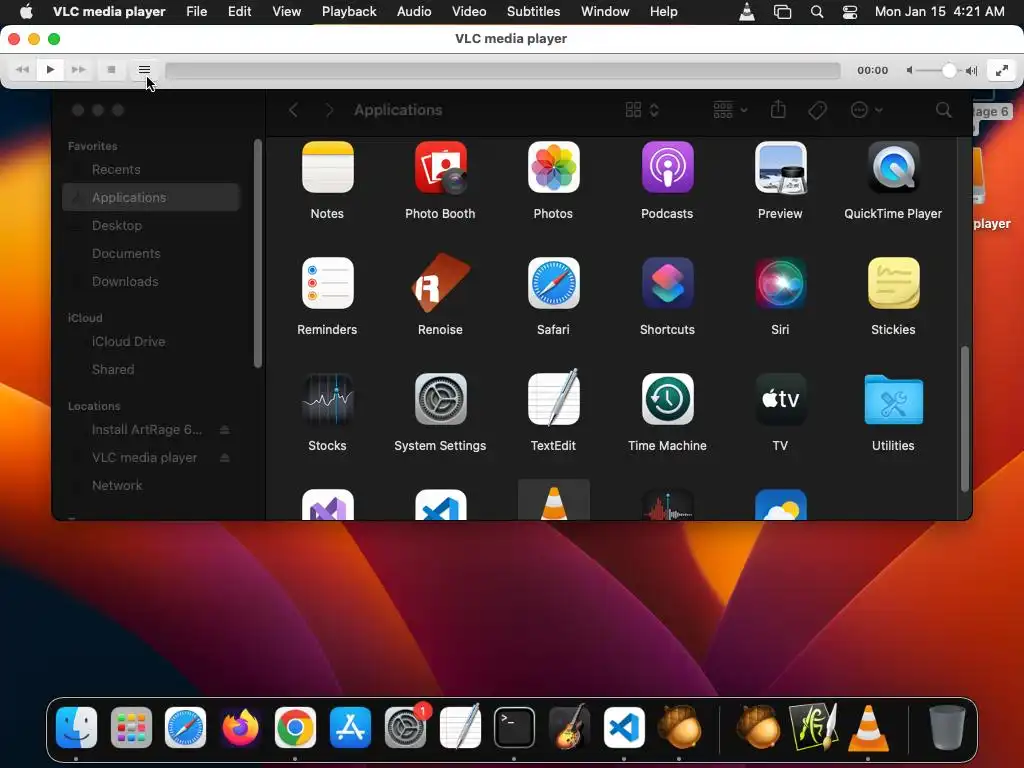This screenshot has width=1024, height=768.
Task: Click the VLC playback progress bar
Action: 502,71
